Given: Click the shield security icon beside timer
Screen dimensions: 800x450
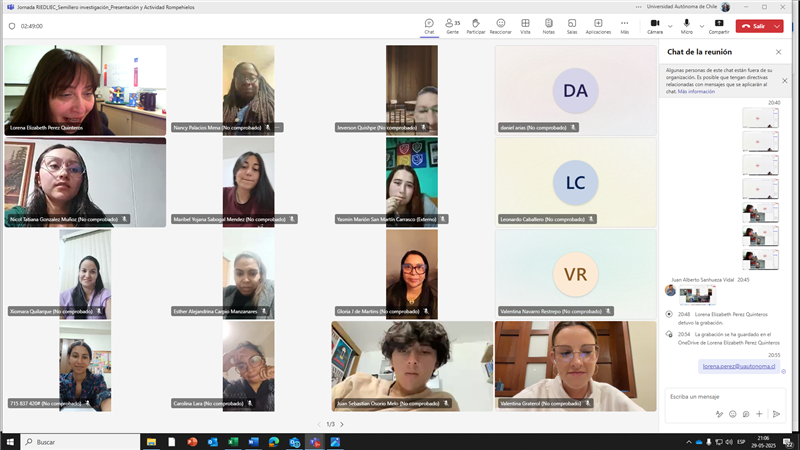Looking at the screenshot, I should click(12, 26).
